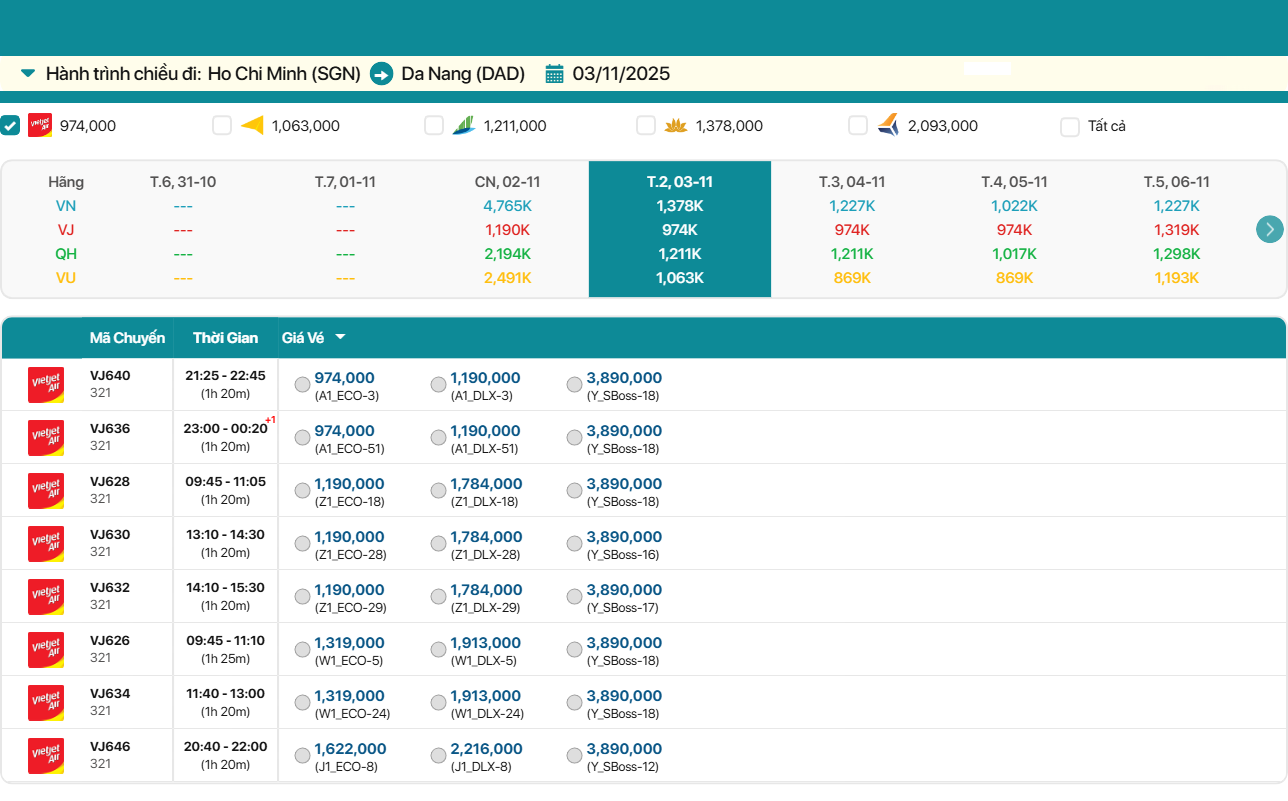Switch to date CN, 02-11
Image resolution: width=1288 pixels, height=801 pixels.
coord(507,182)
